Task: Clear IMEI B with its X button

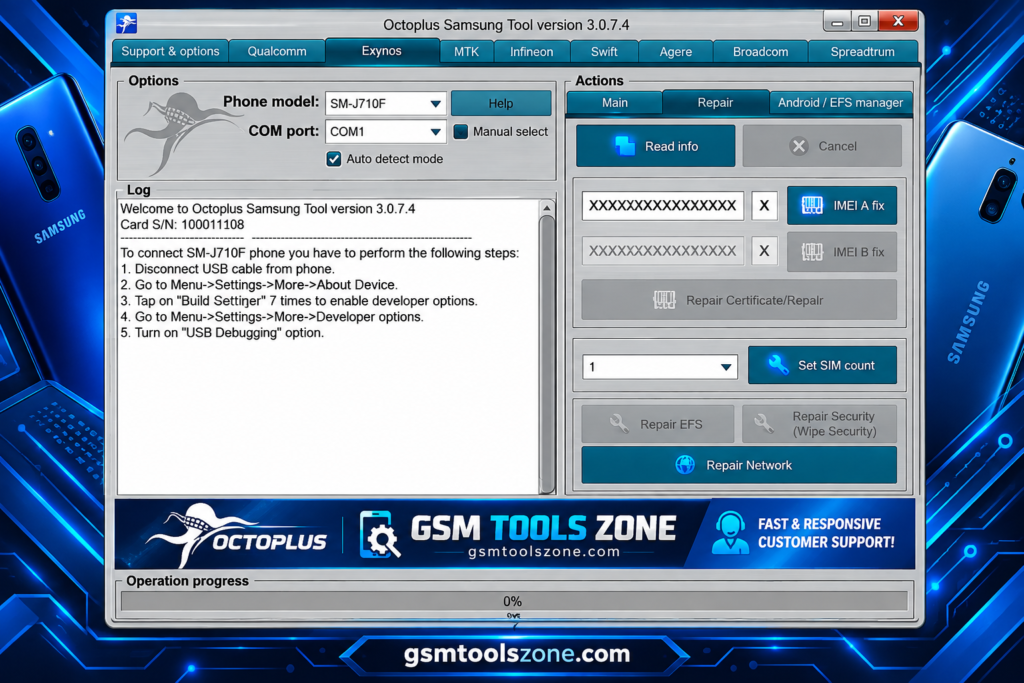Action: pyautogui.click(x=764, y=251)
